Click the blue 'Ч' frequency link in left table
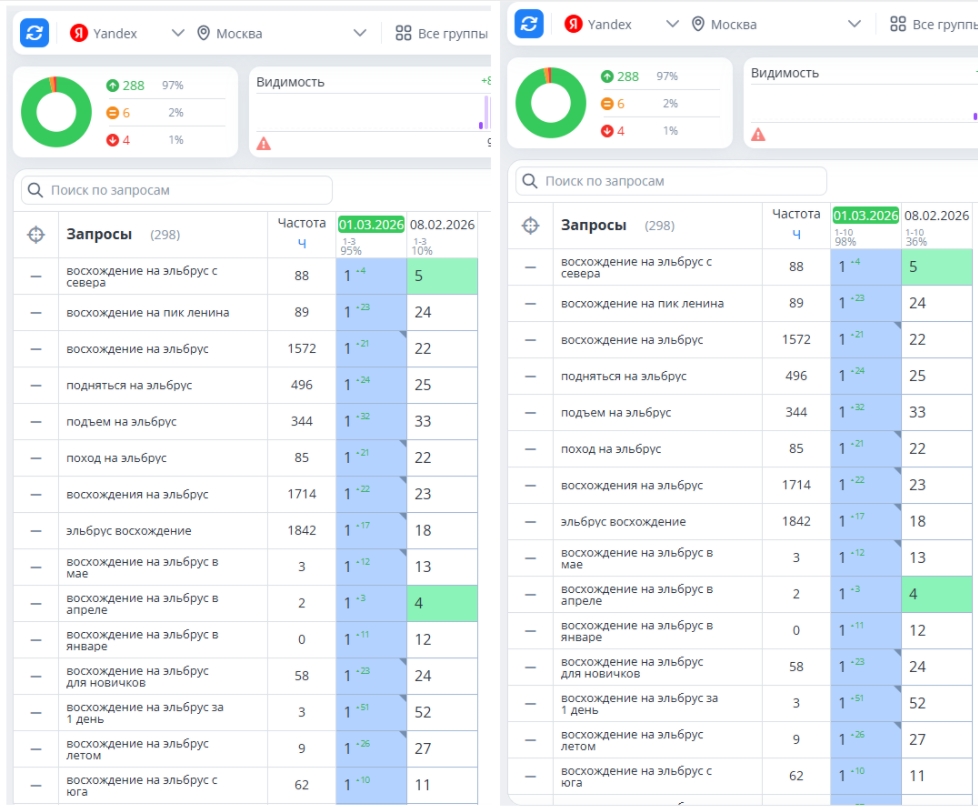The height and width of the screenshot is (810, 978). [302, 242]
